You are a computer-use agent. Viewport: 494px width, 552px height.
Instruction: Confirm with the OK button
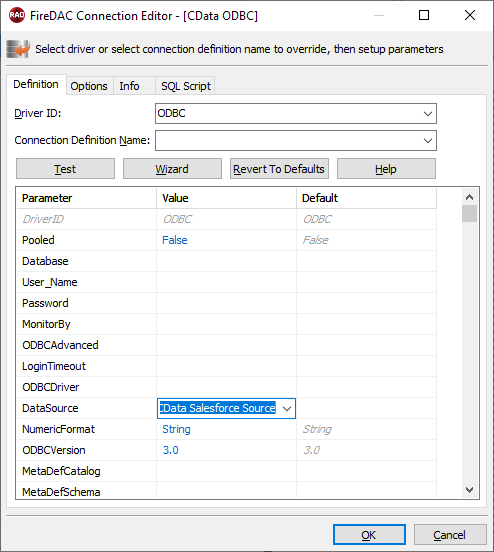(x=369, y=535)
